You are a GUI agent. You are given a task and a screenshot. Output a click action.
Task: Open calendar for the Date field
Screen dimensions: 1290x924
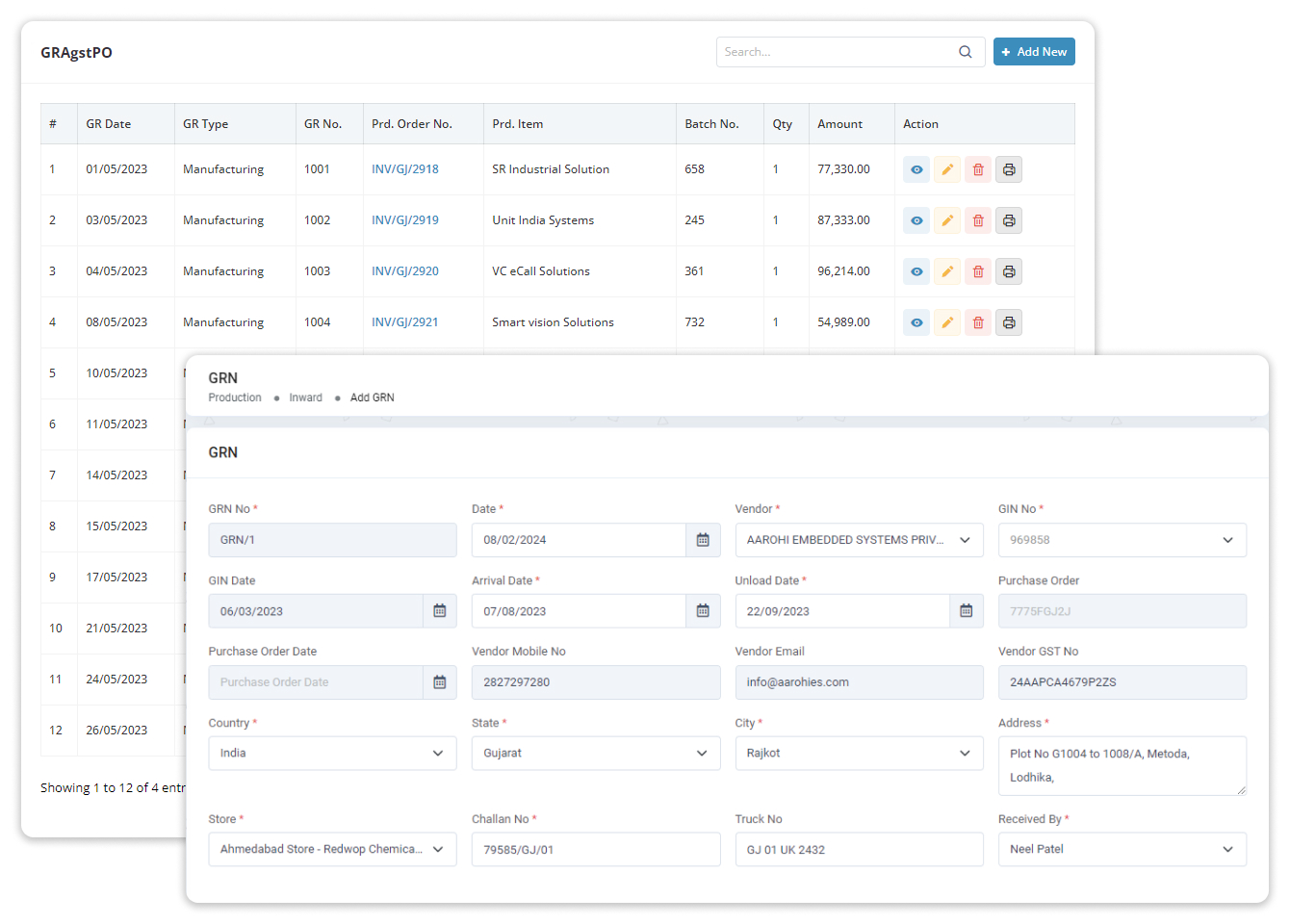(x=703, y=540)
